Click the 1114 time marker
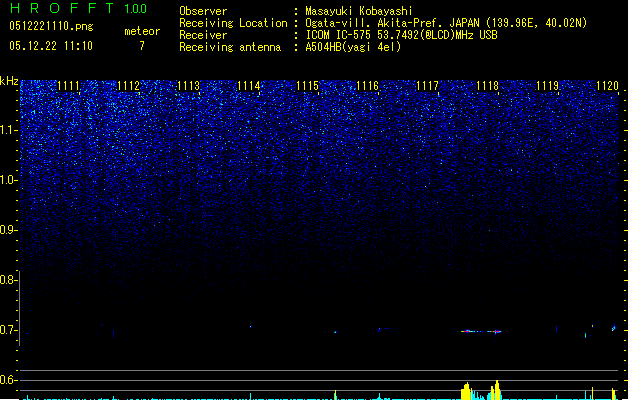Image resolution: width=629 pixels, height=400 pixels. click(x=248, y=86)
